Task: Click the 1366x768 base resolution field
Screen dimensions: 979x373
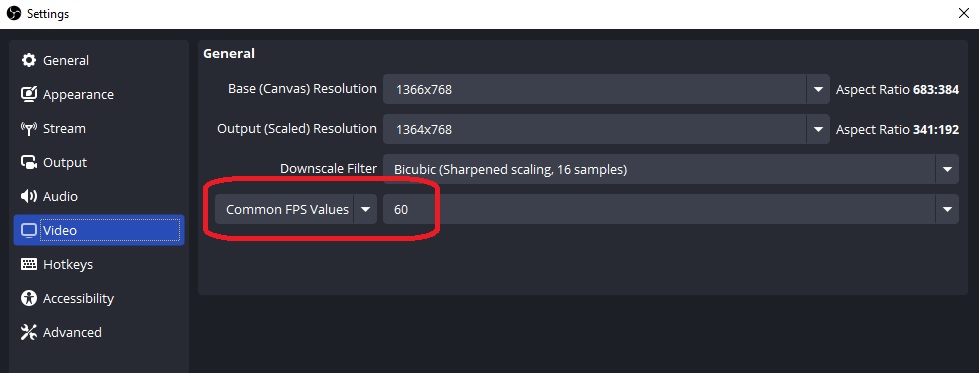Action: click(x=594, y=89)
